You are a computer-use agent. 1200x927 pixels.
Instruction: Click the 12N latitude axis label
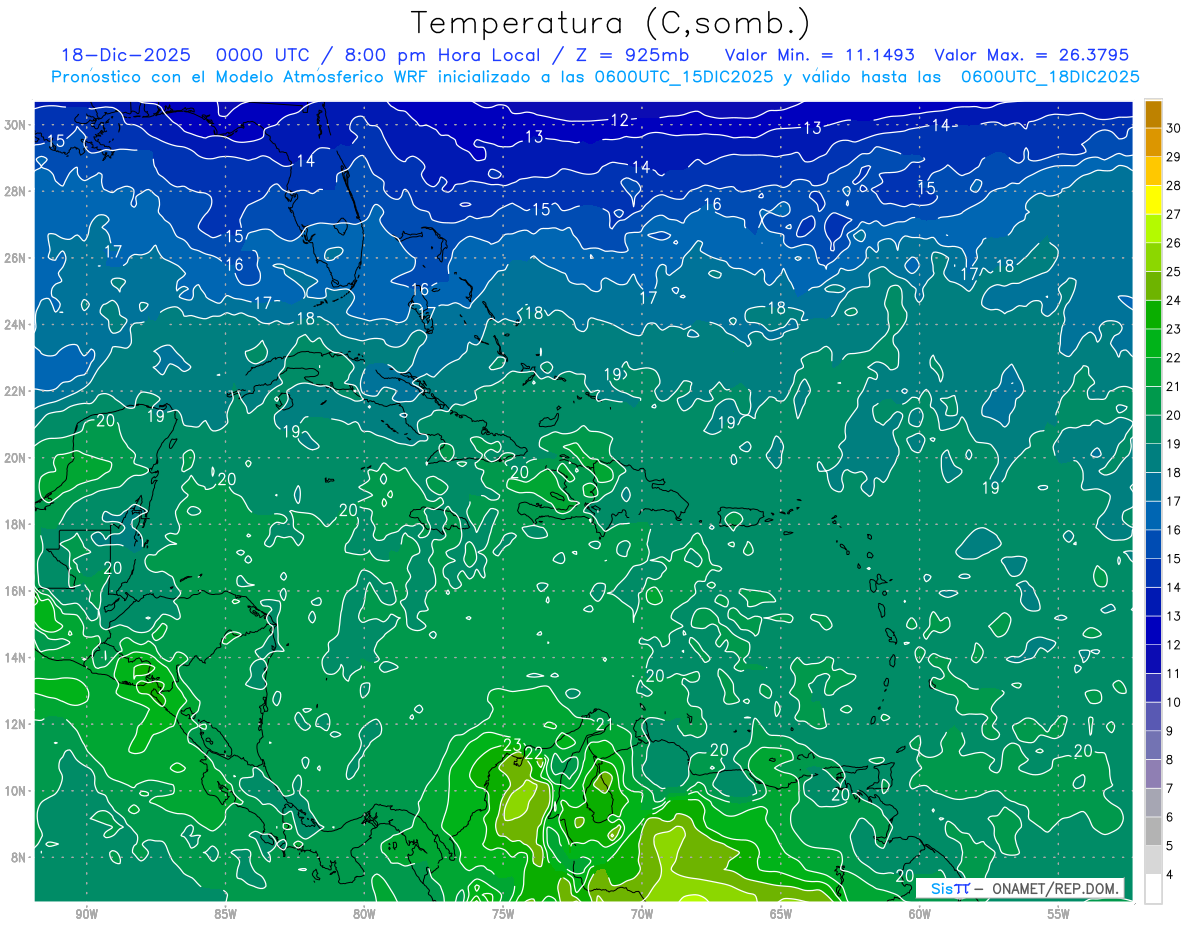pyautogui.click(x=16, y=724)
